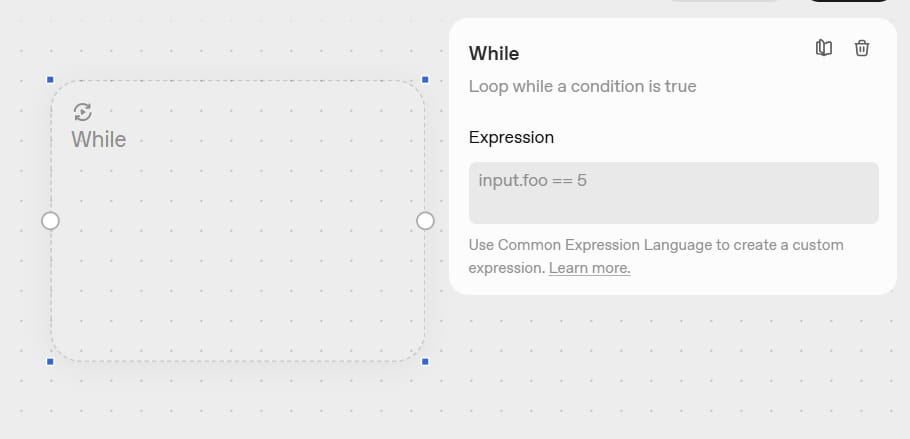Screen dimensions: 910x439
Task: Click the dark button at the top edge
Action: point(848,1)
